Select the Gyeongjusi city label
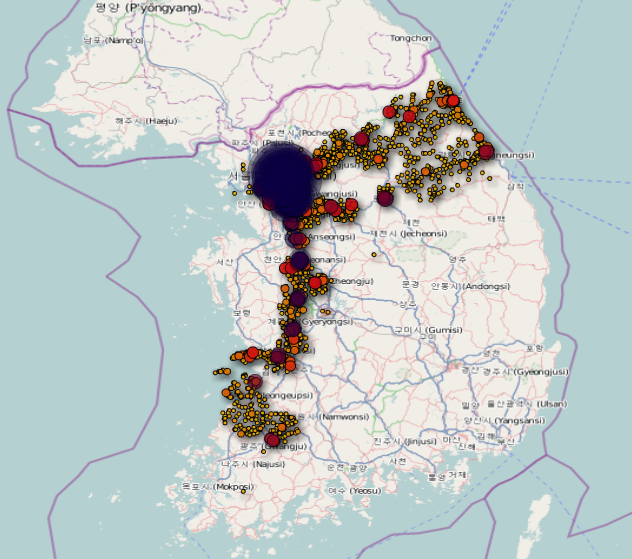Viewport: 632px width, 559px height. point(528,372)
